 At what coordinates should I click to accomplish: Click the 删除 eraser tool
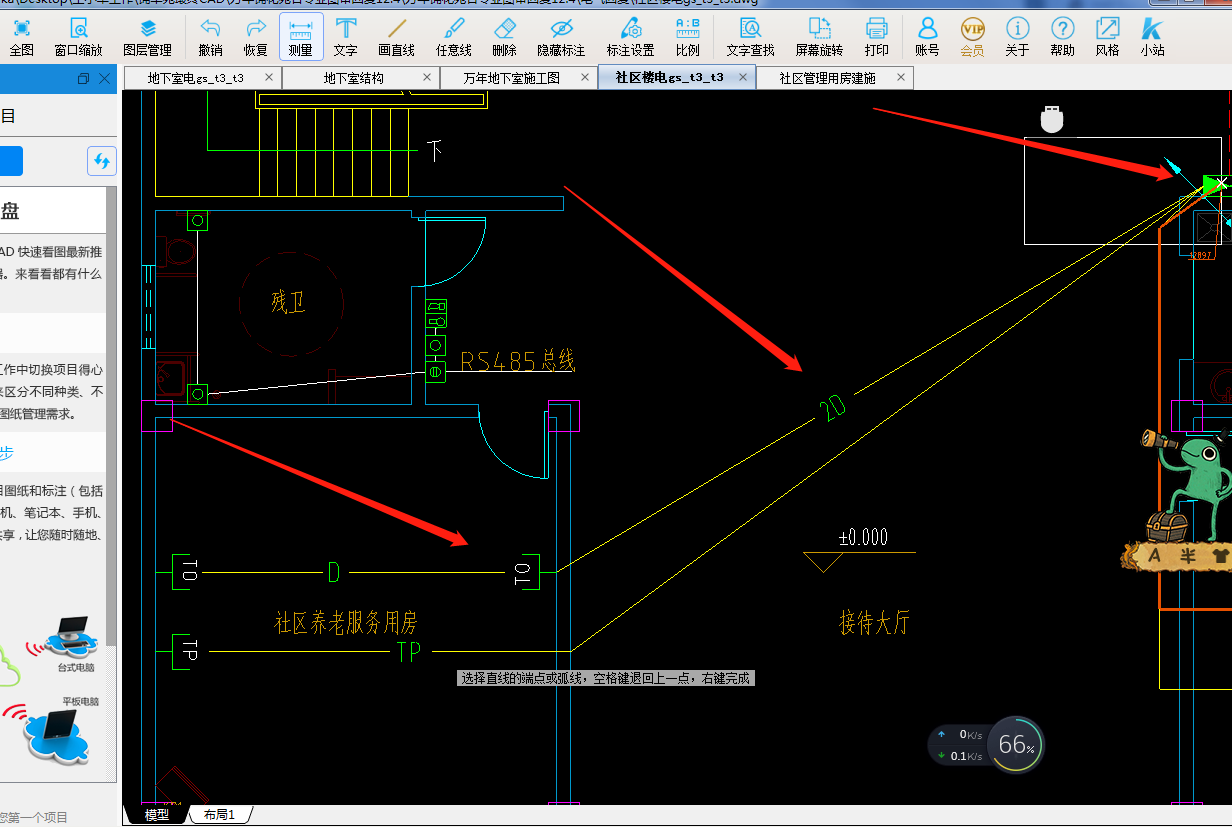(505, 37)
